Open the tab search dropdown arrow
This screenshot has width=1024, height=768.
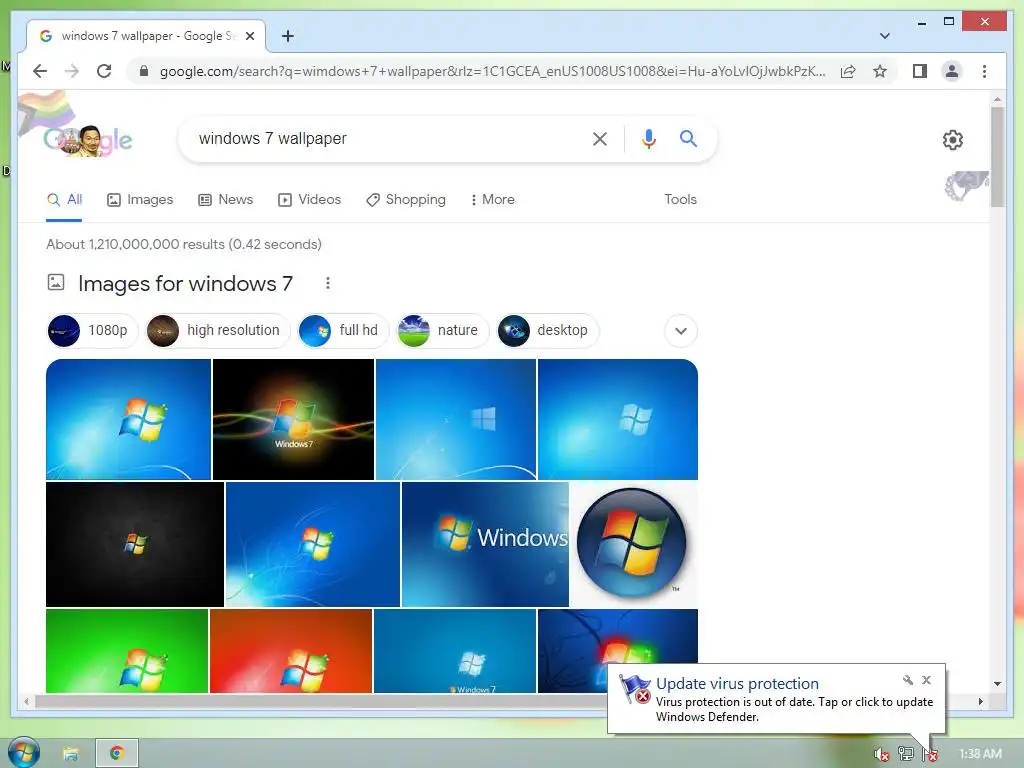[x=884, y=36]
